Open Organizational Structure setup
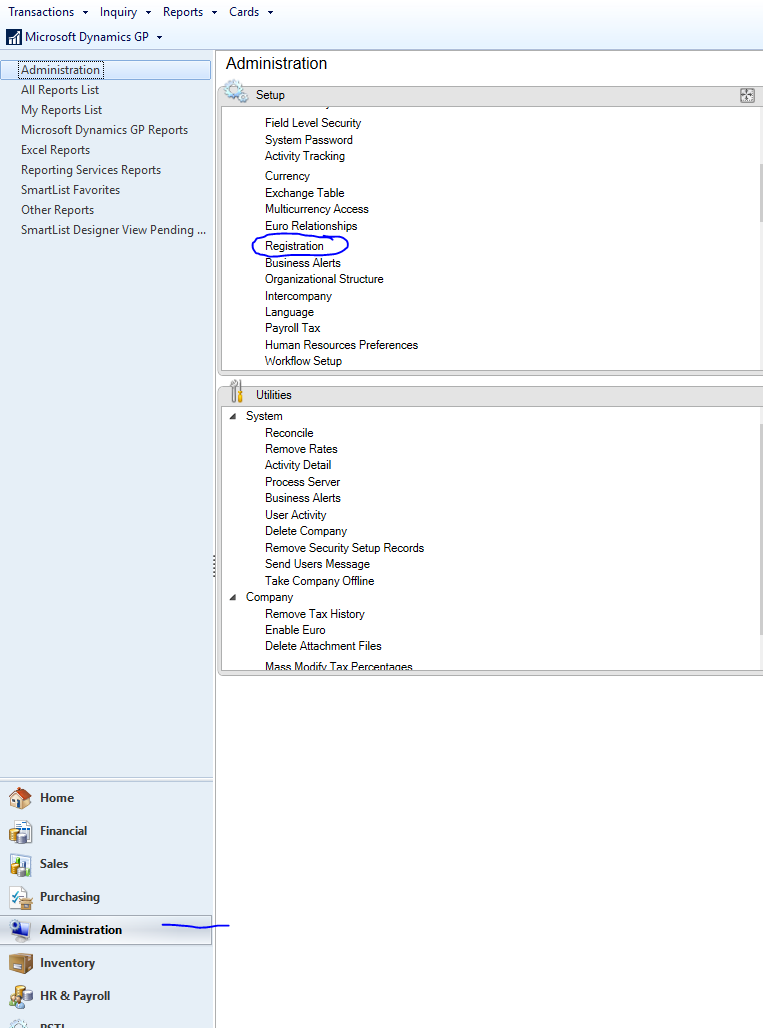This screenshot has height=1028, width=763. [324, 279]
